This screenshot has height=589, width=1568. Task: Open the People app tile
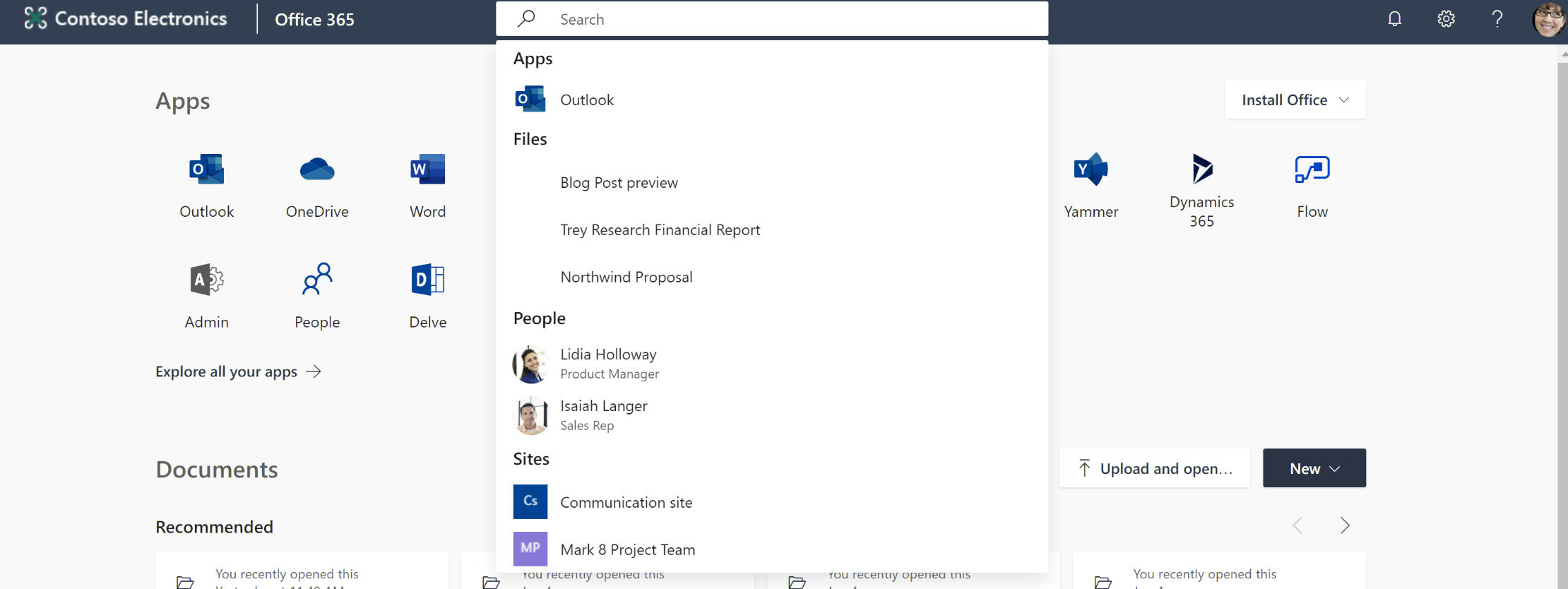coord(317,296)
